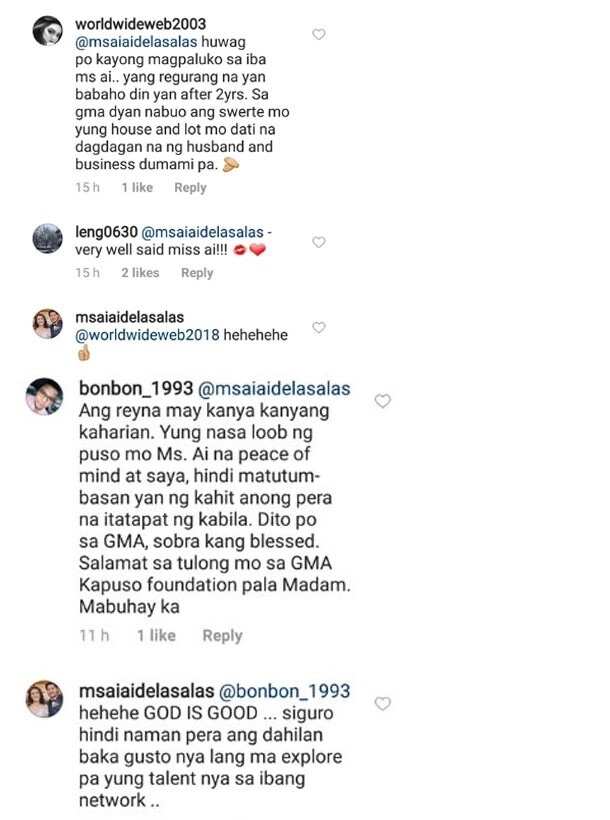
Task: Open worldwideweb2003's profile picture
Action: click(x=48, y=31)
